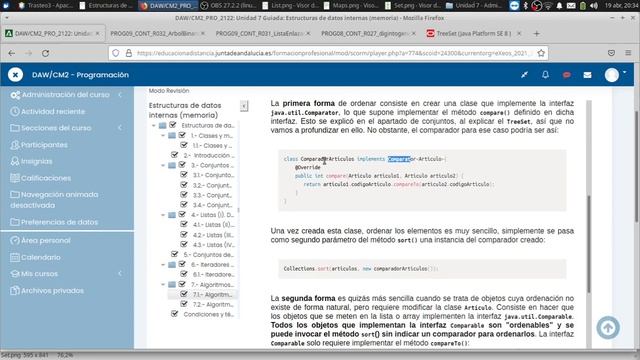The width and height of the screenshot is (640, 360).
Task: Close the TreeSet Java Platform tab
Action: [x=519, y=33]
